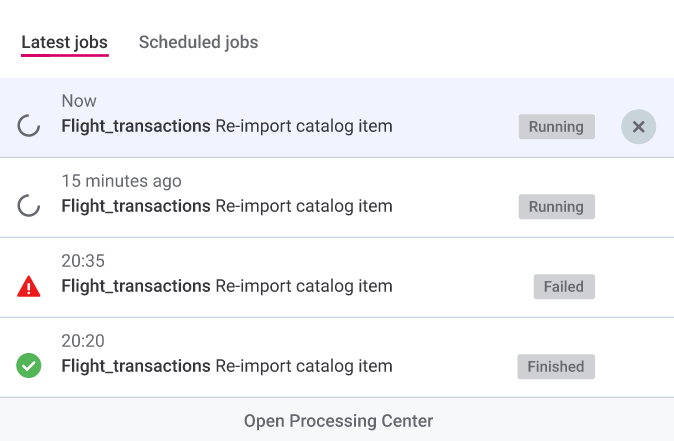Click the 'Now' timestamp label
This screenshot has width=674, height=441.
click(79, 101)
